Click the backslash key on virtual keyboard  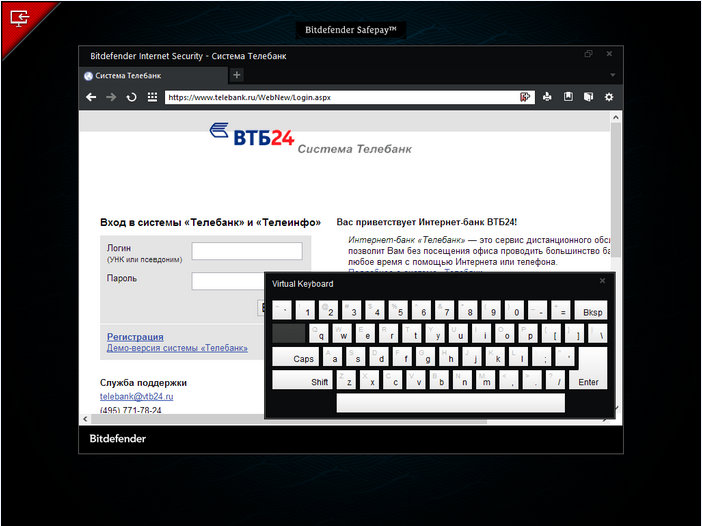[x=598, y=334]
